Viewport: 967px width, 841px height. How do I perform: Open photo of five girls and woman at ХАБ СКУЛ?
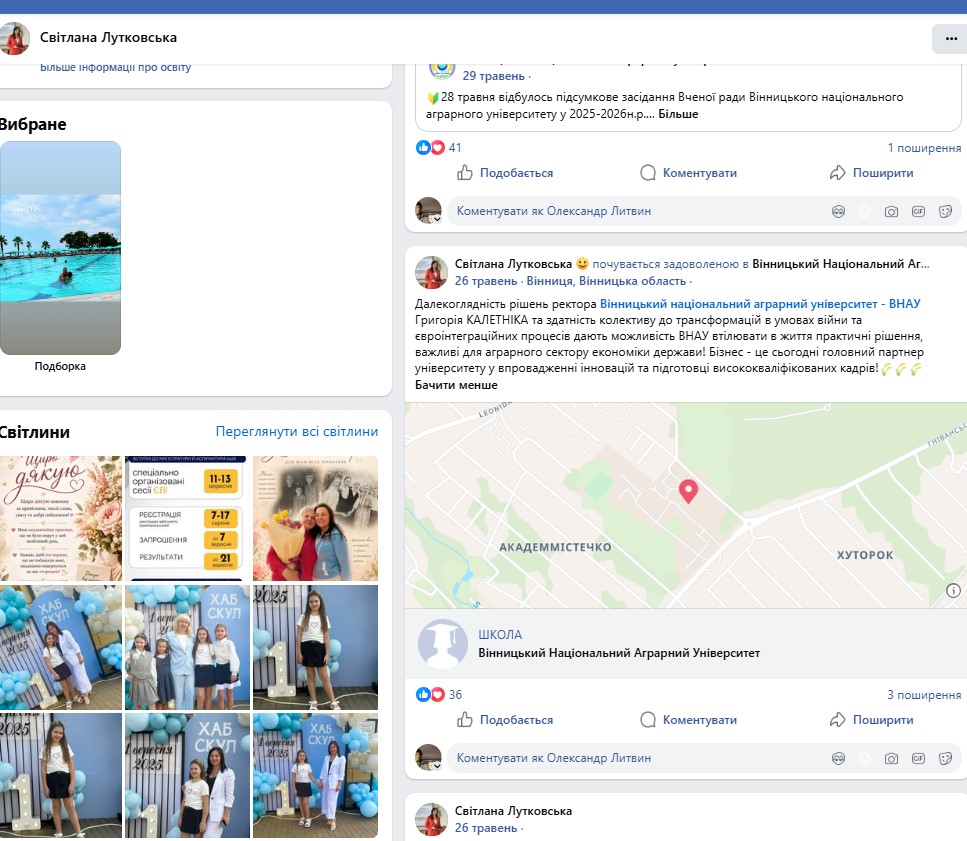[x=187, y=647]
